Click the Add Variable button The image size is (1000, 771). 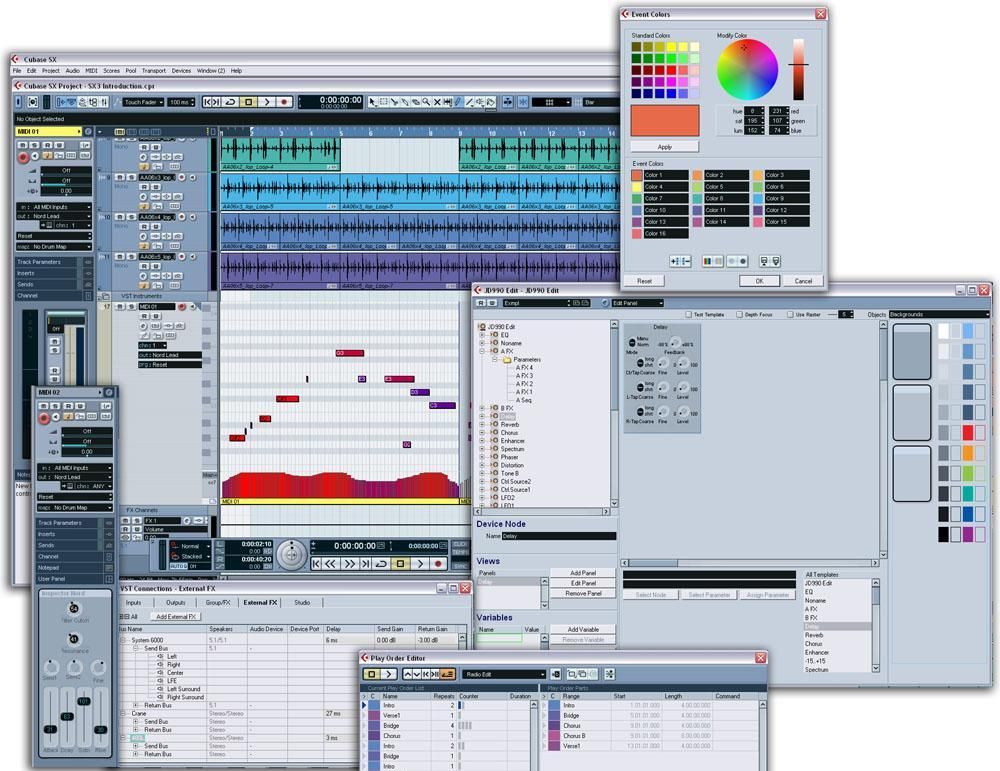pyautogui.click(x=583, y=629)
